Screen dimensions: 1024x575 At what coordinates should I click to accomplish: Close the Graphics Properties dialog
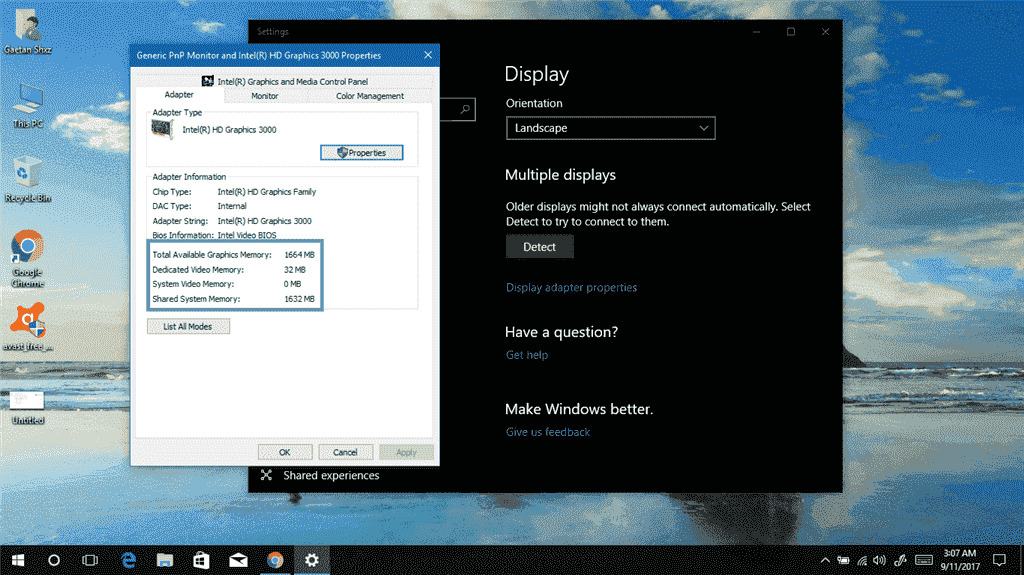[x=428, y=55]
